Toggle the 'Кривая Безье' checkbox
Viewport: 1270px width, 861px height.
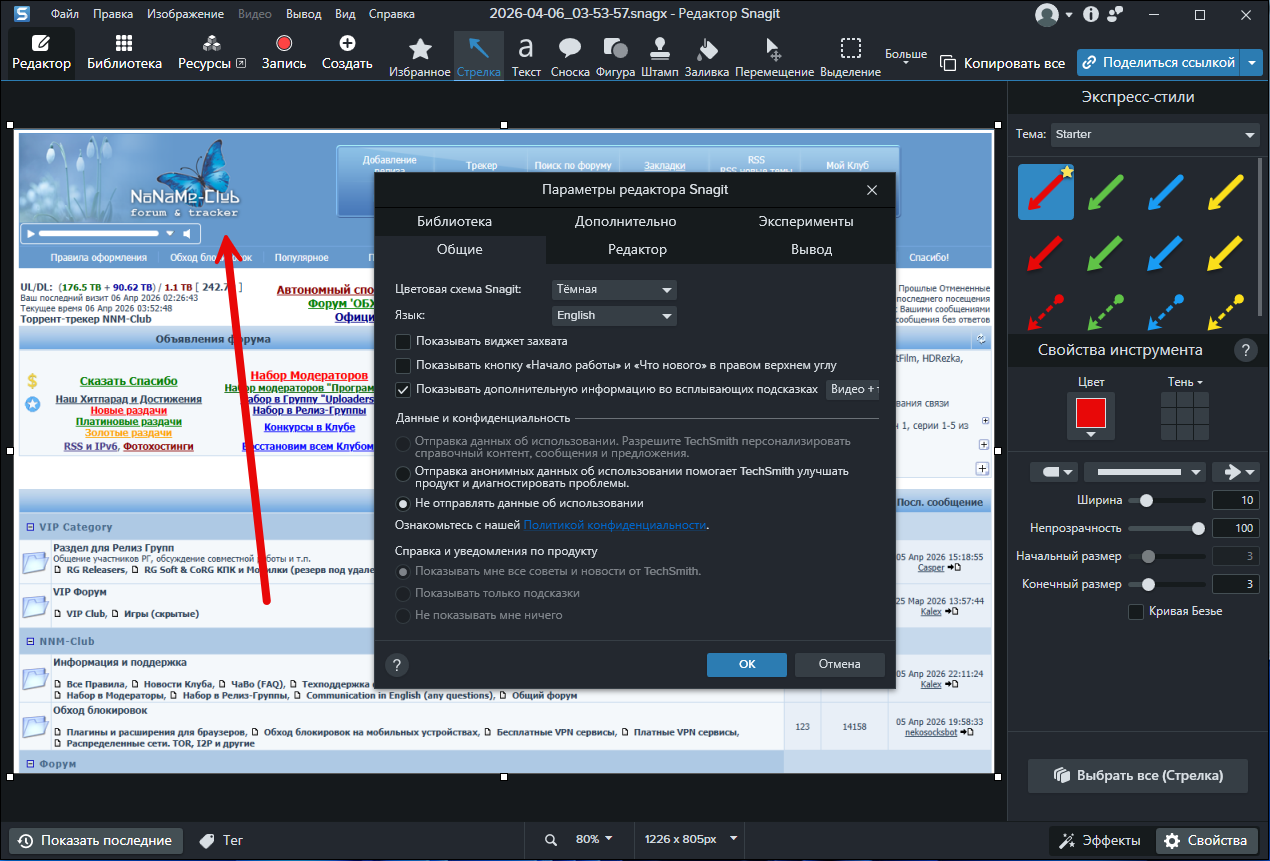pyautogui.click(x=1136, y=612)
